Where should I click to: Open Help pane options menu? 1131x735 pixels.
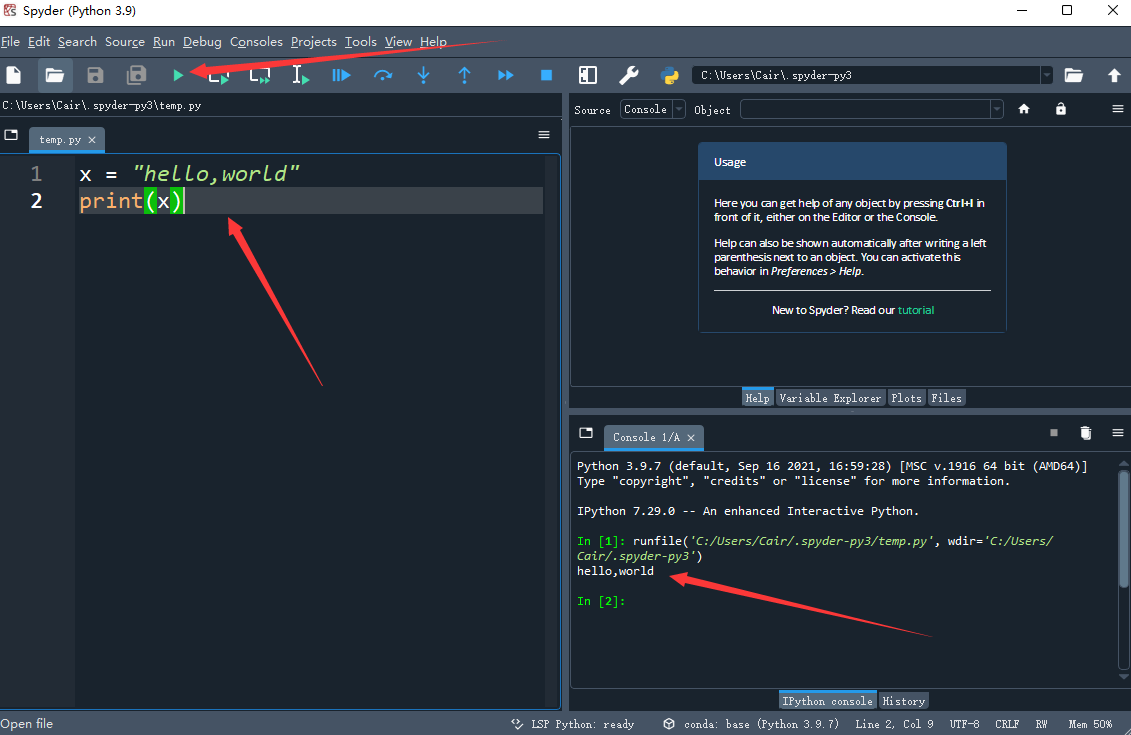pos(1117,109)
